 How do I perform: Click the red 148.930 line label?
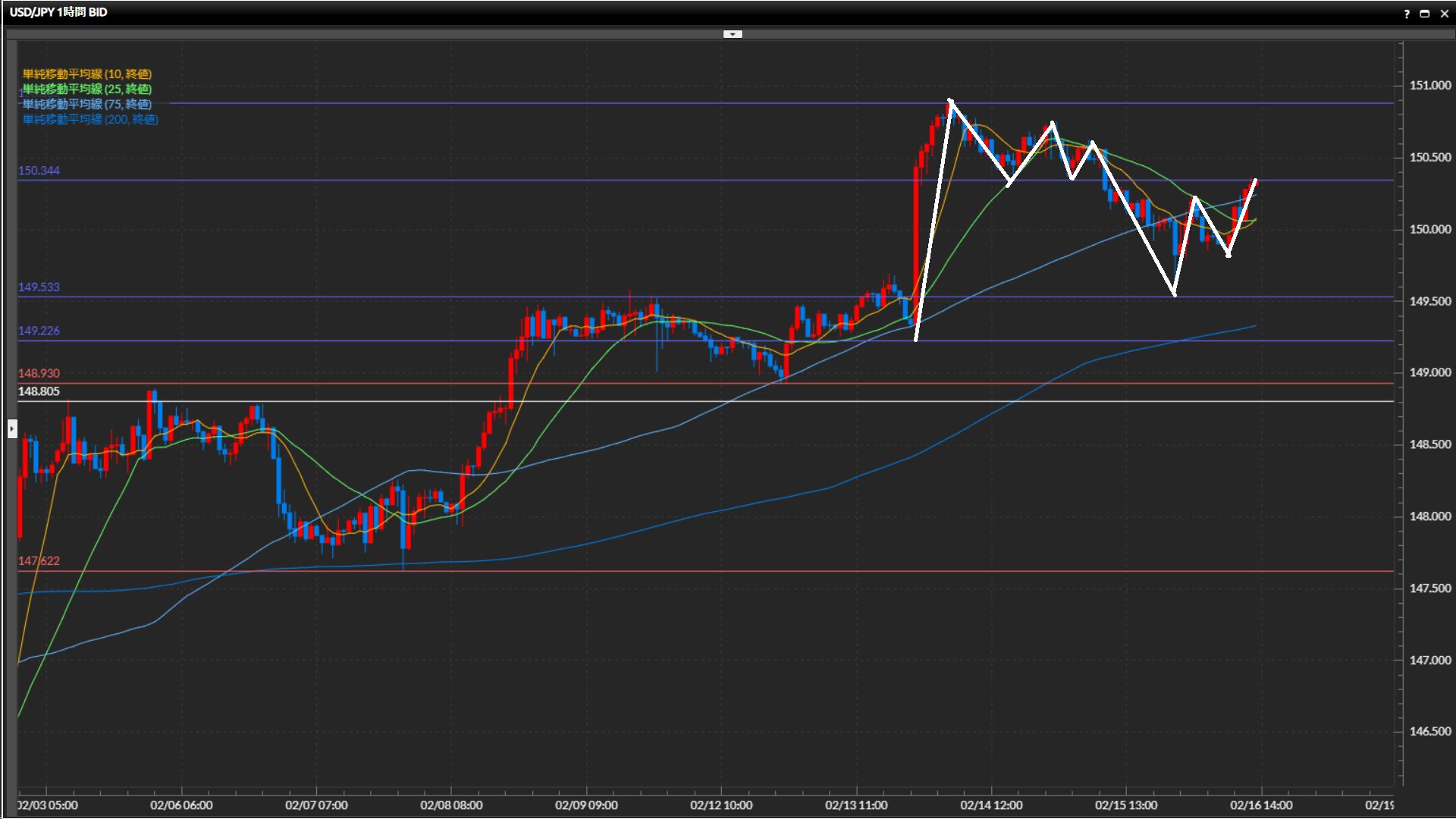pos(39,373)
